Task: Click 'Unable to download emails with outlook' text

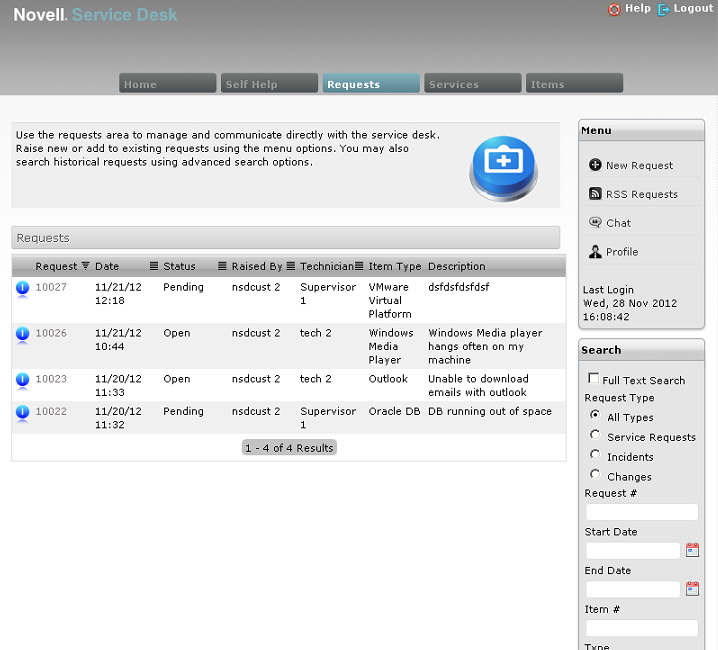Action: [478, 386]
